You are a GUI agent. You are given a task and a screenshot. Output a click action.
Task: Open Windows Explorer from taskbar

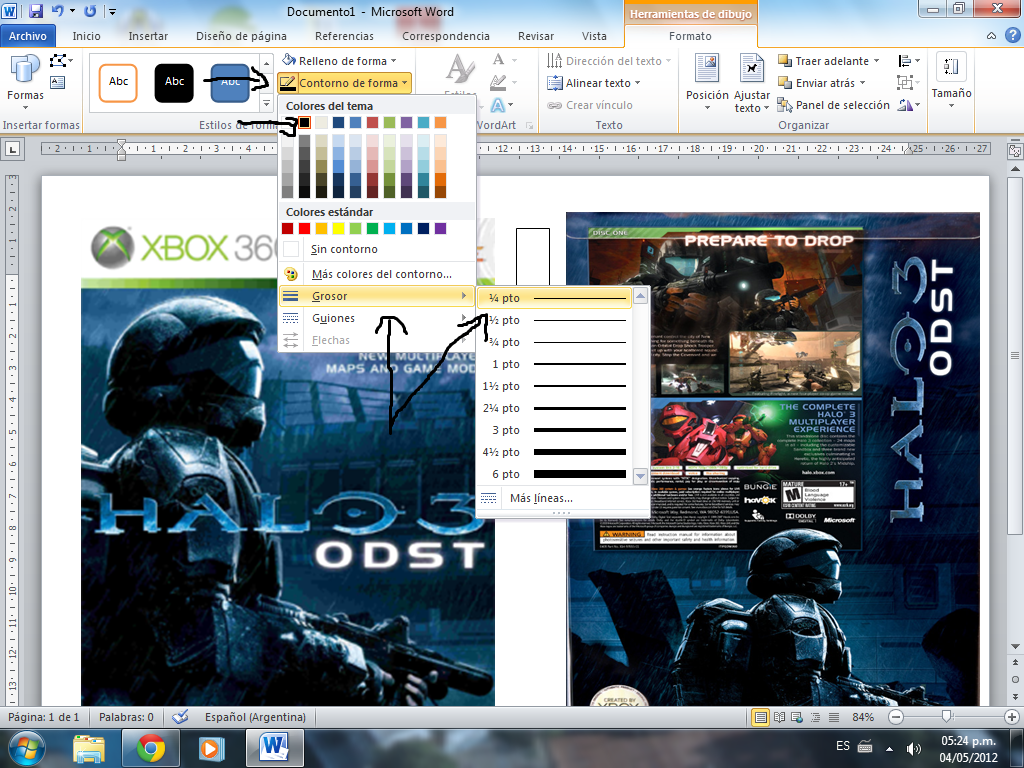[89, 748]
